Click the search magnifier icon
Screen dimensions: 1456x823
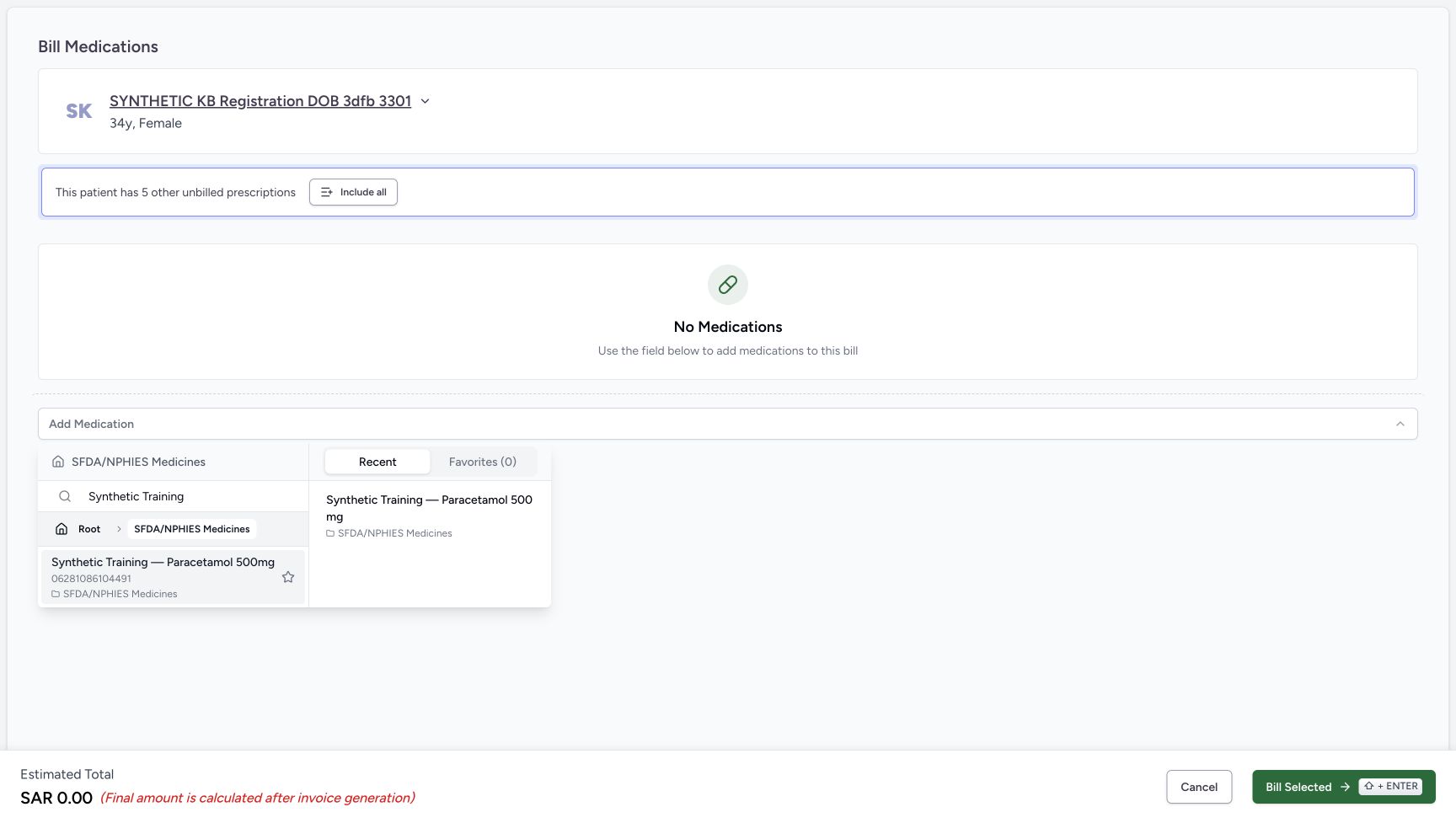[x=65, y=496]
